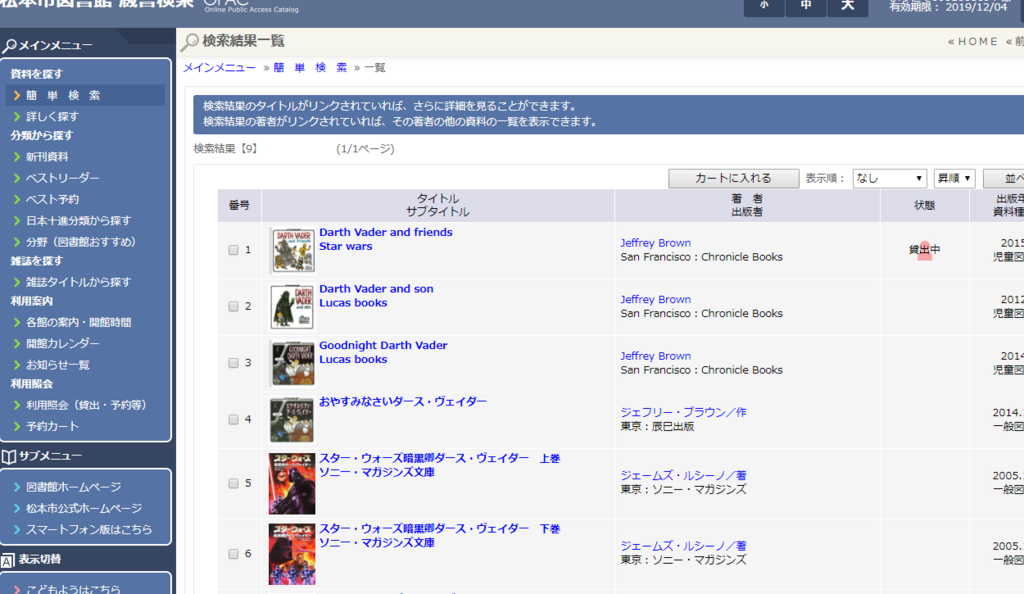Tick checkbox for result number 3
This screenshot has height=594, width=1024.
pos(233,363)
